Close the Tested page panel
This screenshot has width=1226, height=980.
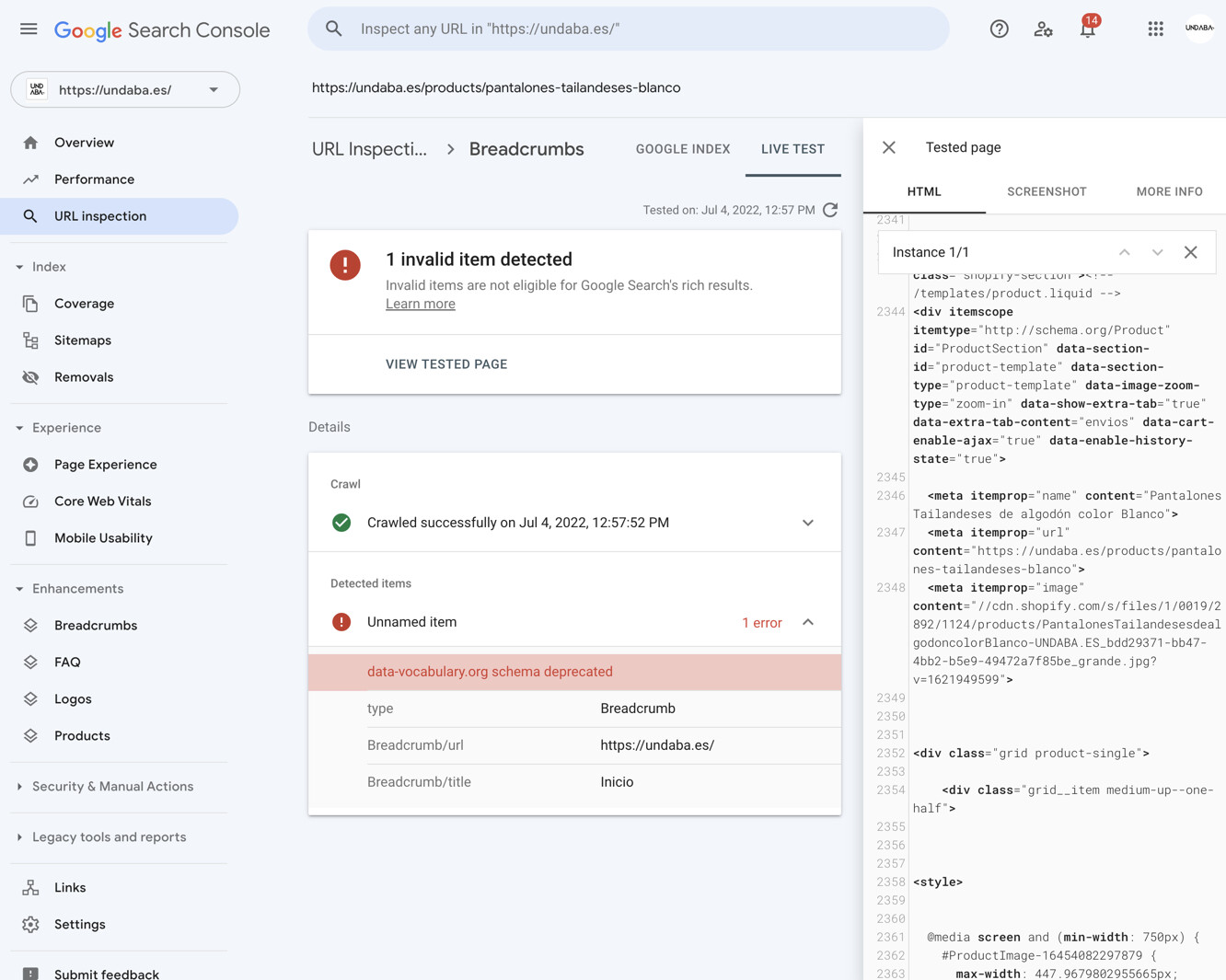(888, 147)
